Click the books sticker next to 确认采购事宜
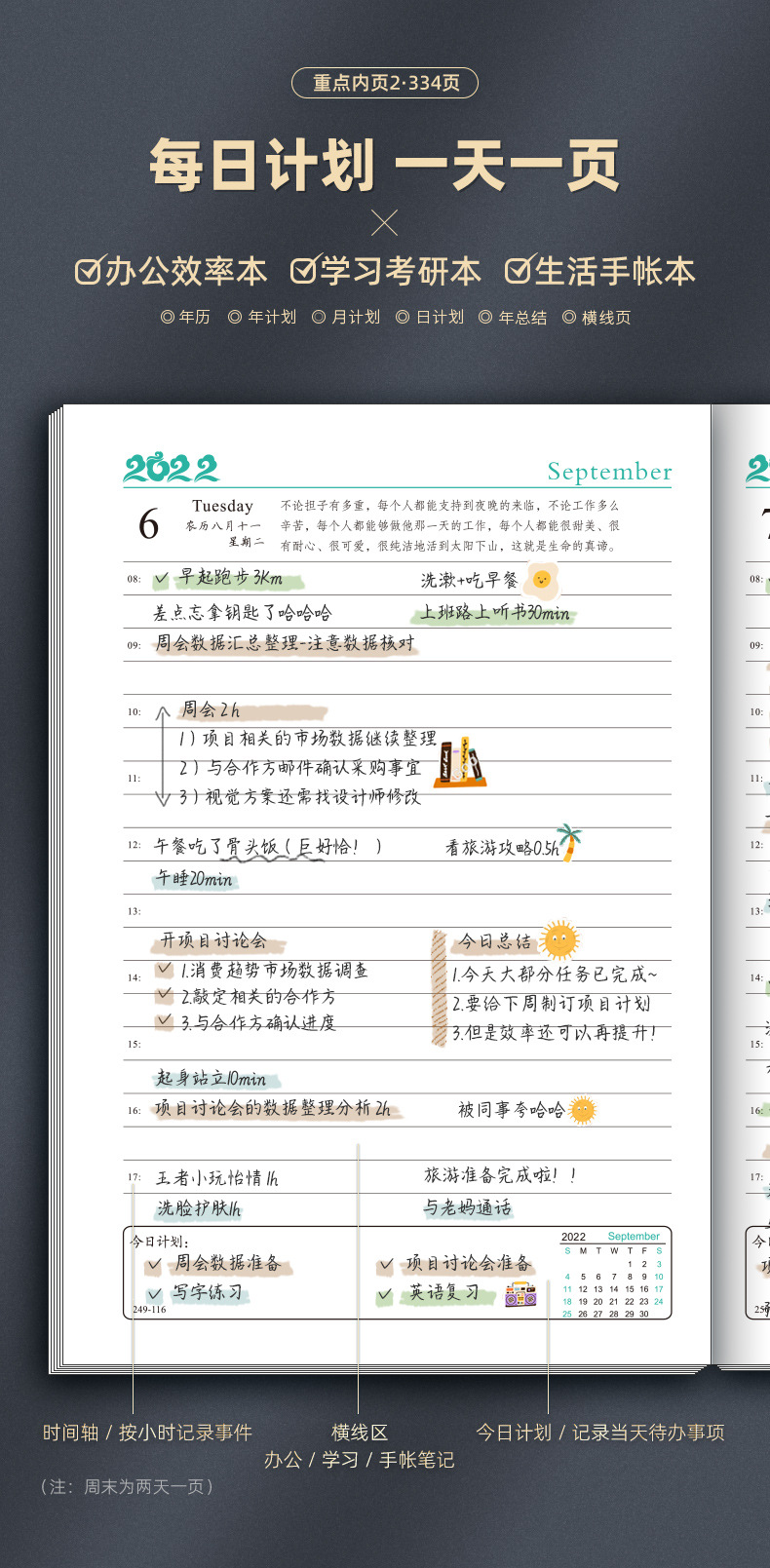The height and width of the screenshot is (1568, 770). click(459, 764)
